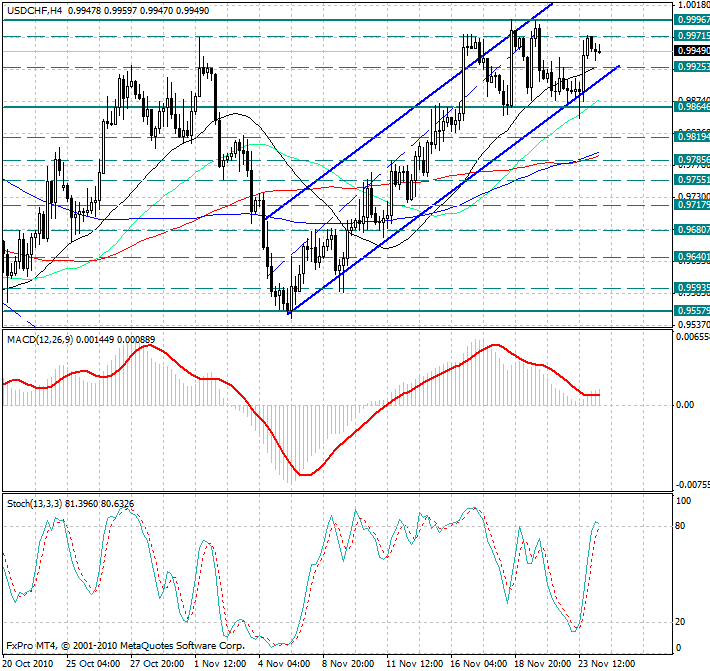Viewport: 710px width, 671px height.
Task: Click the 0.9996 price level label
Action: tap(691, 19)
